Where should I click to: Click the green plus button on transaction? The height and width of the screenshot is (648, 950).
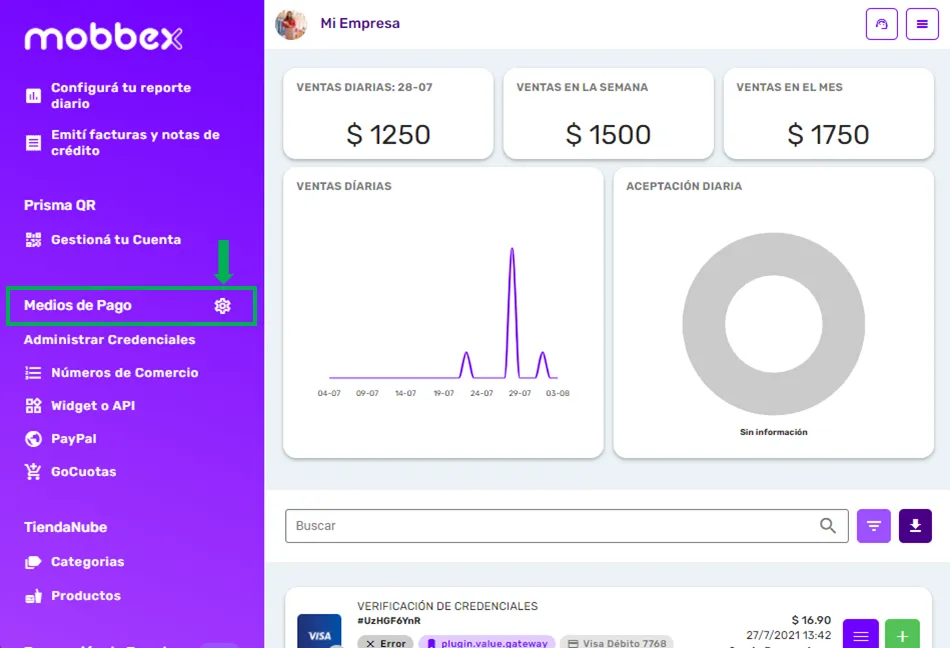tap(902, 634)
